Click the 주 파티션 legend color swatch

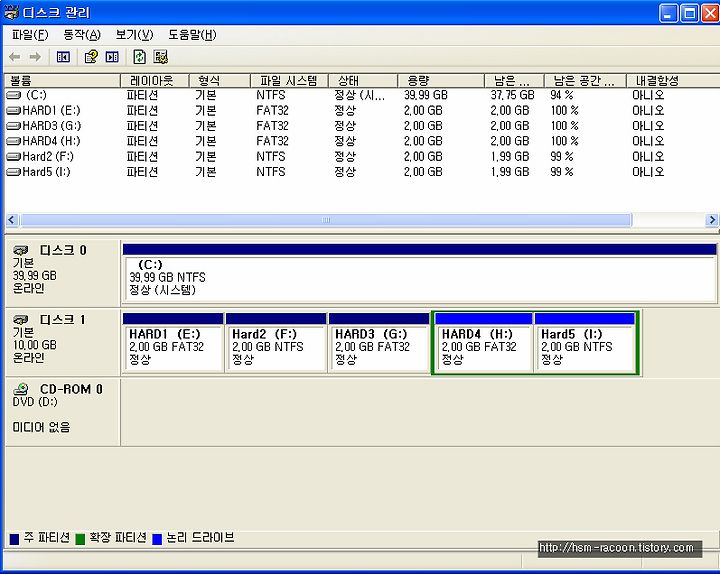click(x=15, y=539)
